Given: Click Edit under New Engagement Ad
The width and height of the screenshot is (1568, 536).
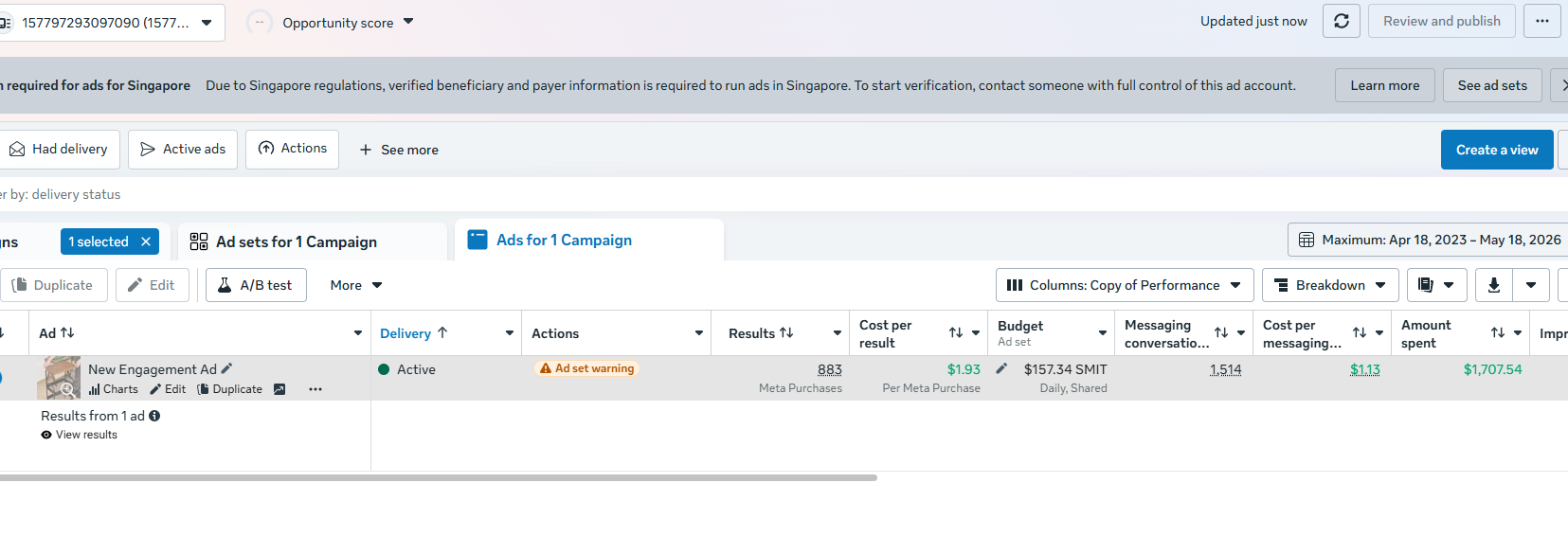Looking at the screenshot, I should click(168, 389).
